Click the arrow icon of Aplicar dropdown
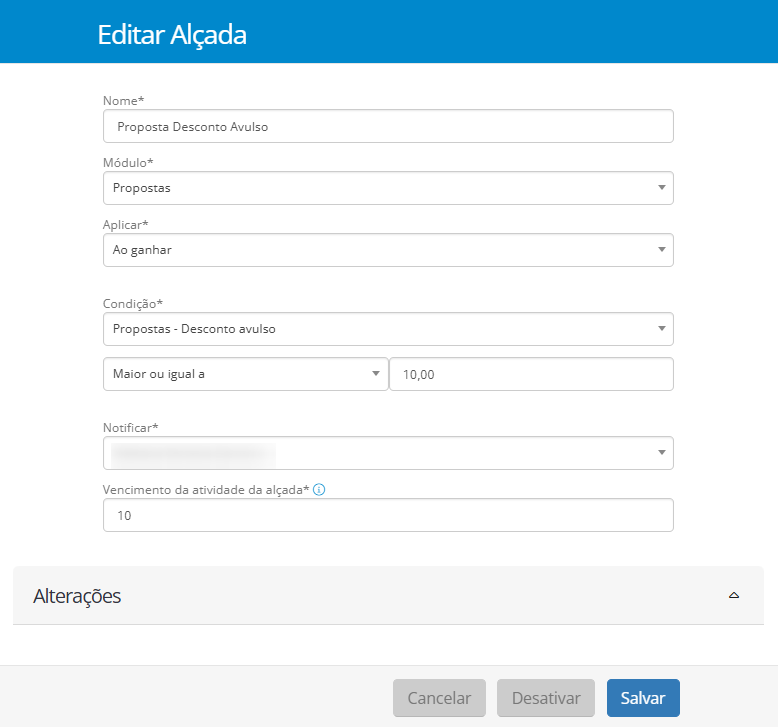Viewport: 778px width, 727px height. tap(661, 250)
